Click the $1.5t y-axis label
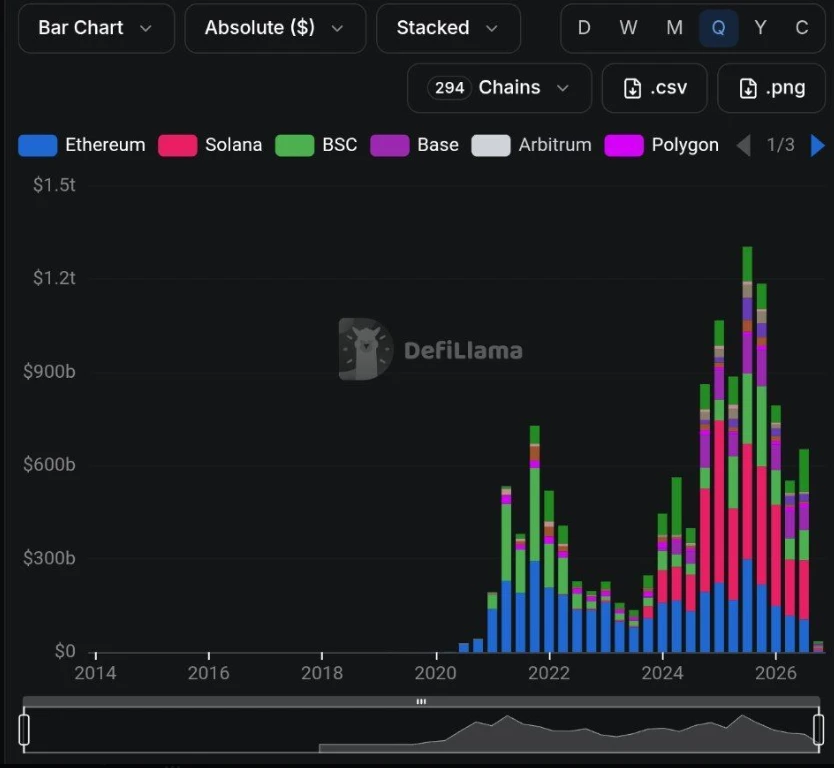834x768 pixels. 54,185
